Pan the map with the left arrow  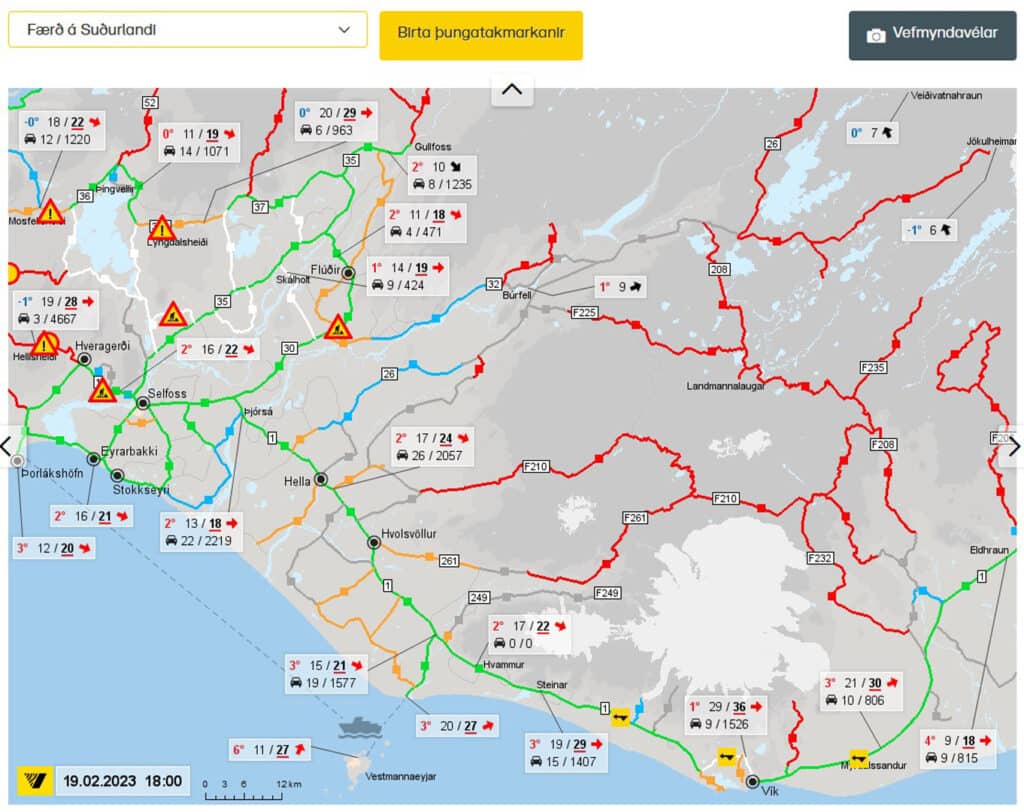(8, 446)
